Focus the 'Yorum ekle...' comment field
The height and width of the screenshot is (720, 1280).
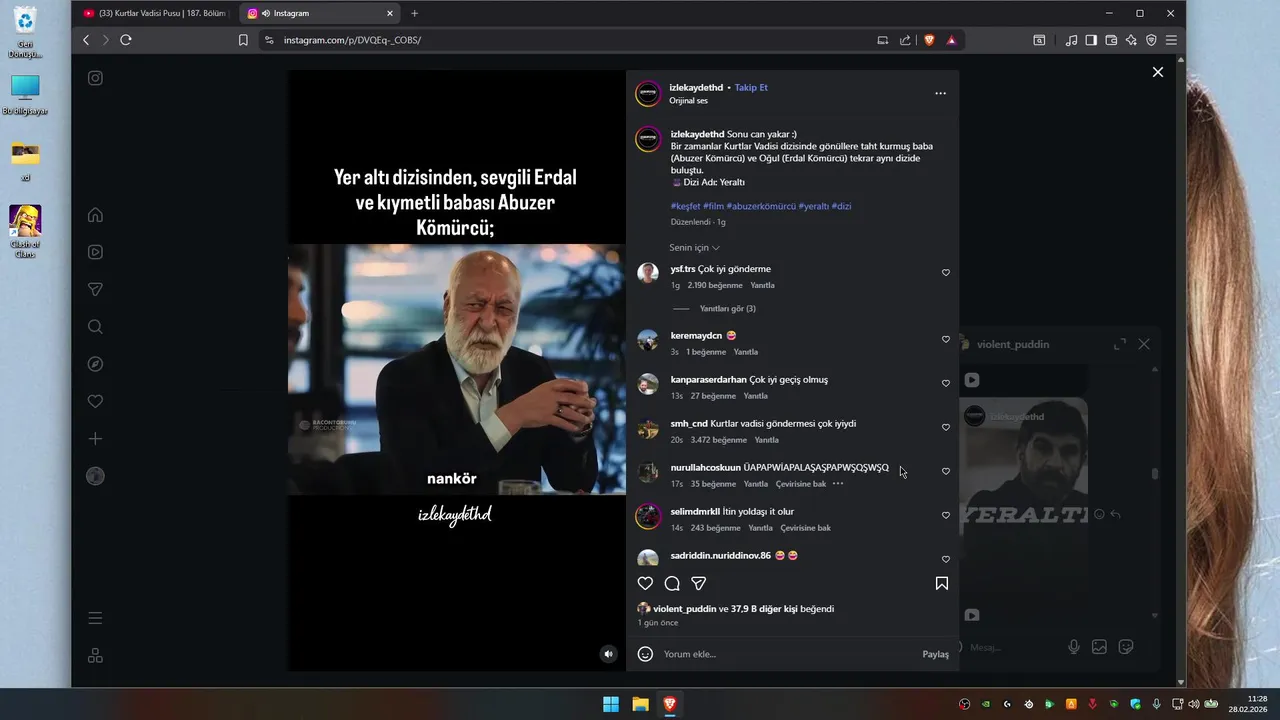(790, 654)
